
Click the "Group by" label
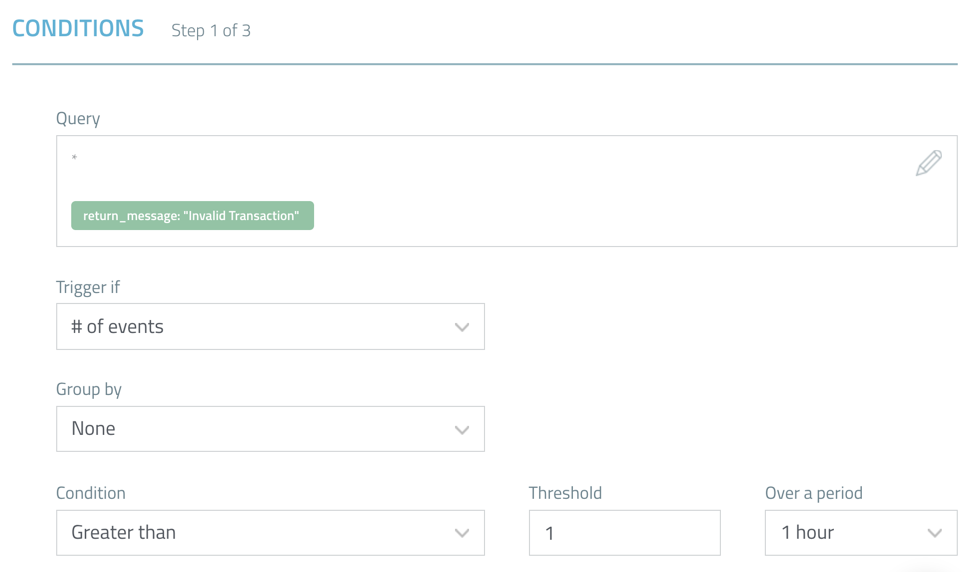tap(89, 389)
